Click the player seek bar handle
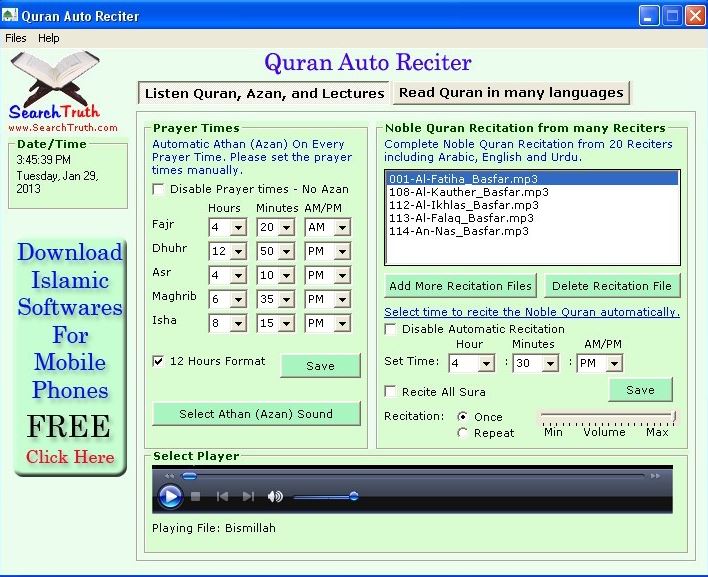The image size is (708, 577). click(189, 476)
